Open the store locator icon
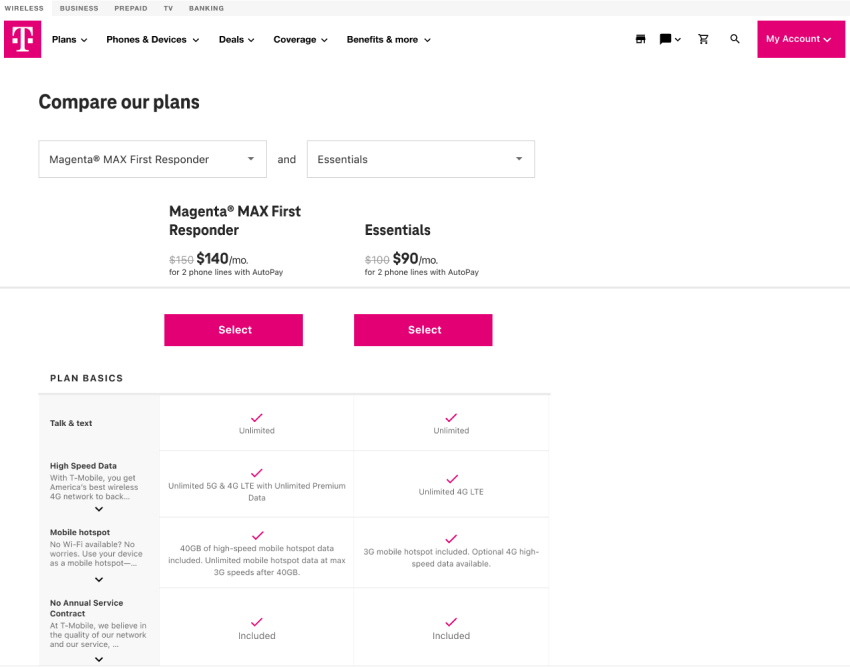The height and width of the screenshot is (667, 850). [640, 39]
